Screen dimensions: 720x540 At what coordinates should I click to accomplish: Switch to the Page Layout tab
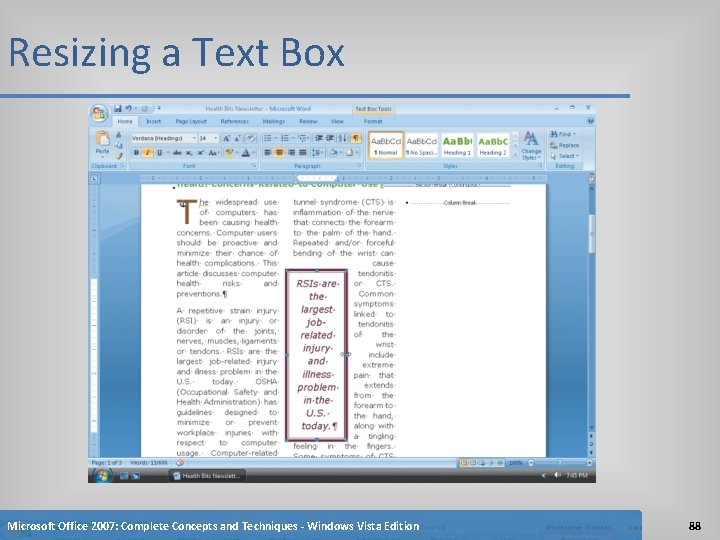tap(191, 121)
